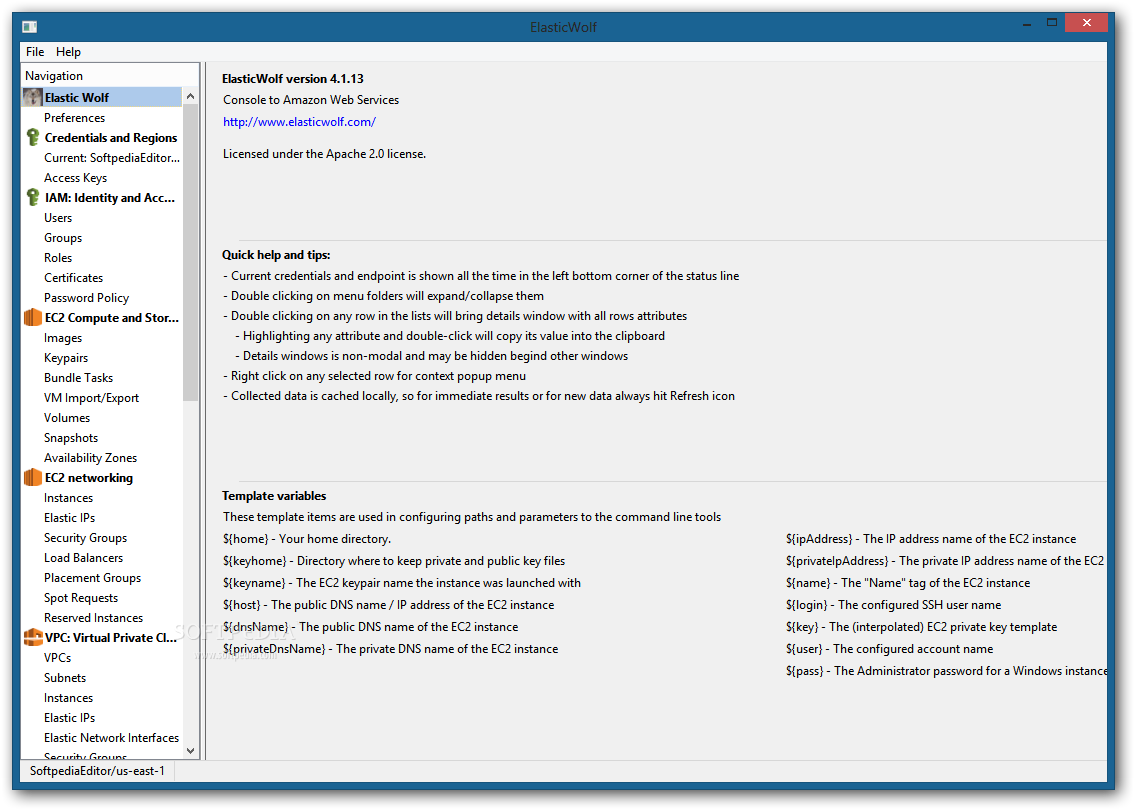Viewport: 1135px width, 810px height.
Task: Open the File menu
Action: (x=35, y=51)
